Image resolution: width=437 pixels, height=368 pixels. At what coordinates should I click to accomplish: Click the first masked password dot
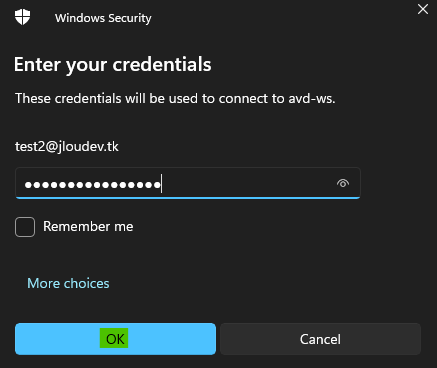click(x=28, y=185)
